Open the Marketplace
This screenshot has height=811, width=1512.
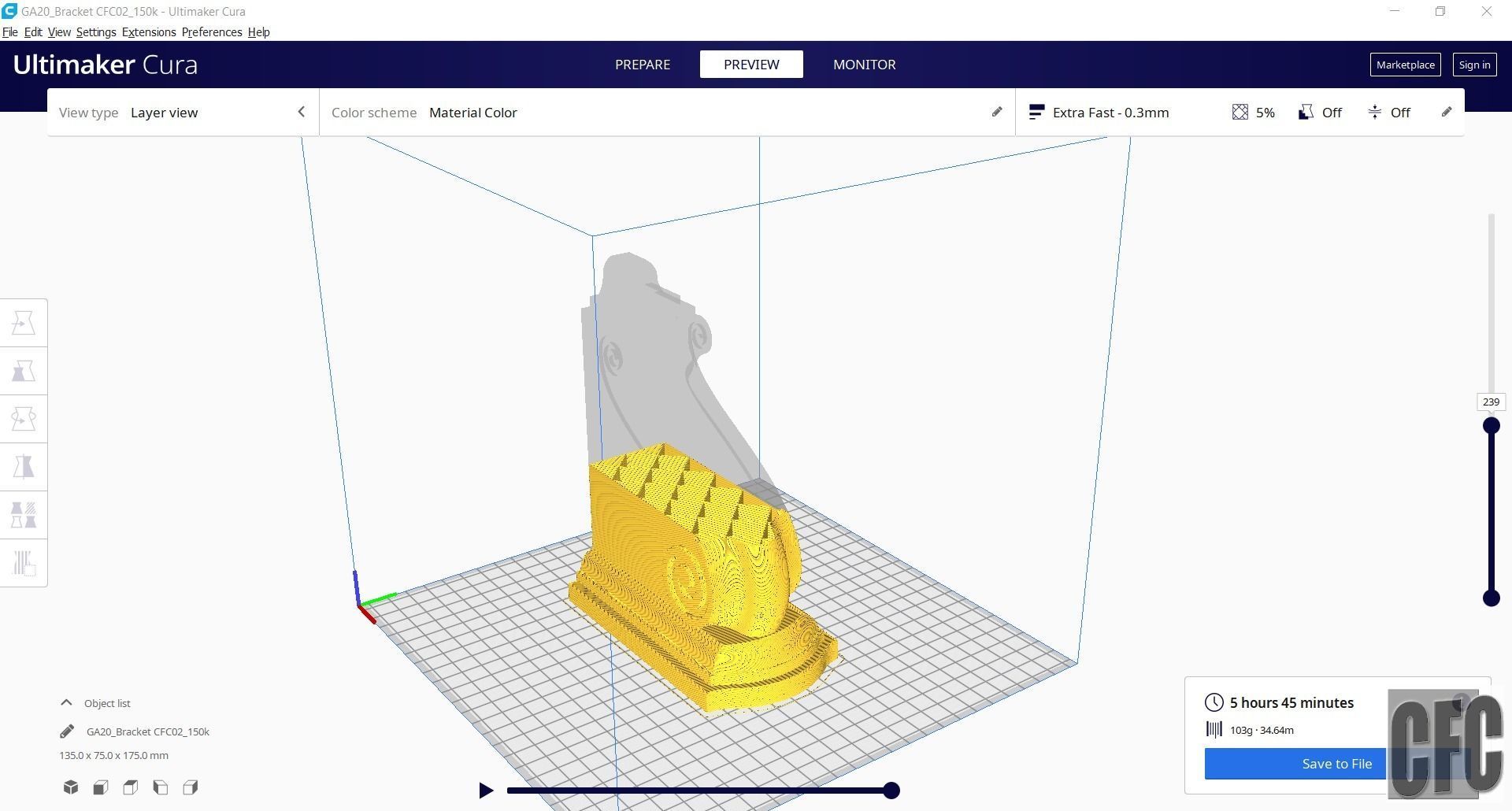click(x=1406, y=65)
